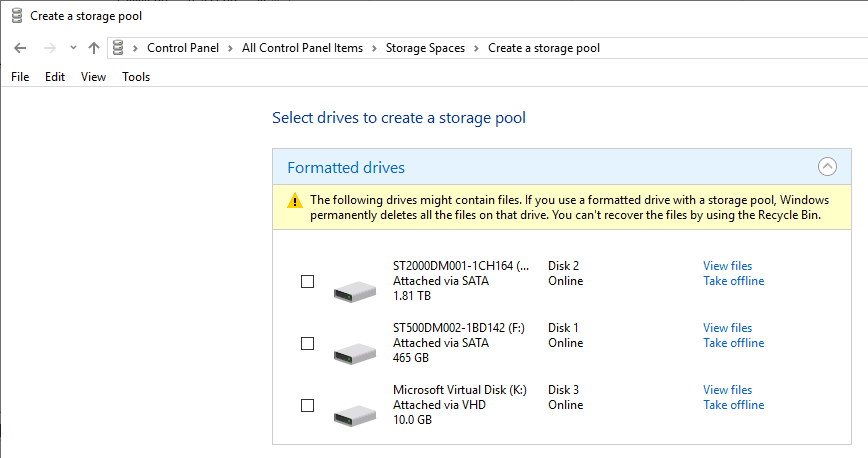Open the Edit menu
This screenshot has width=868, height=458.
[55, 77]
